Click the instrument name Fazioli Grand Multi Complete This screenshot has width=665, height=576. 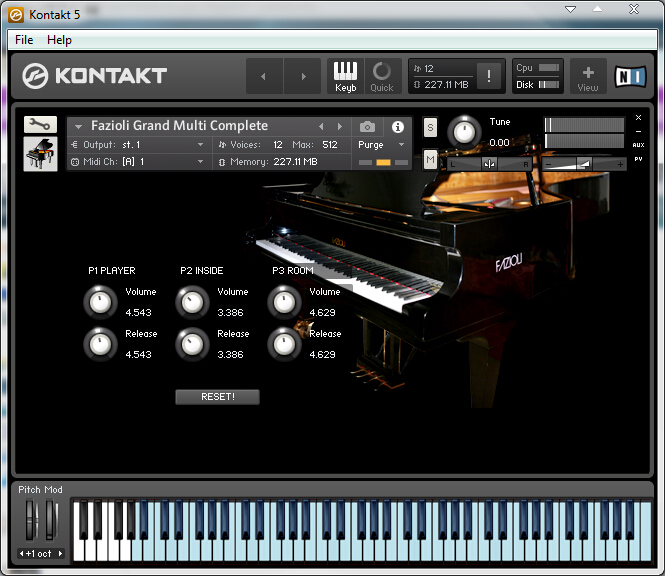point(179,126)
